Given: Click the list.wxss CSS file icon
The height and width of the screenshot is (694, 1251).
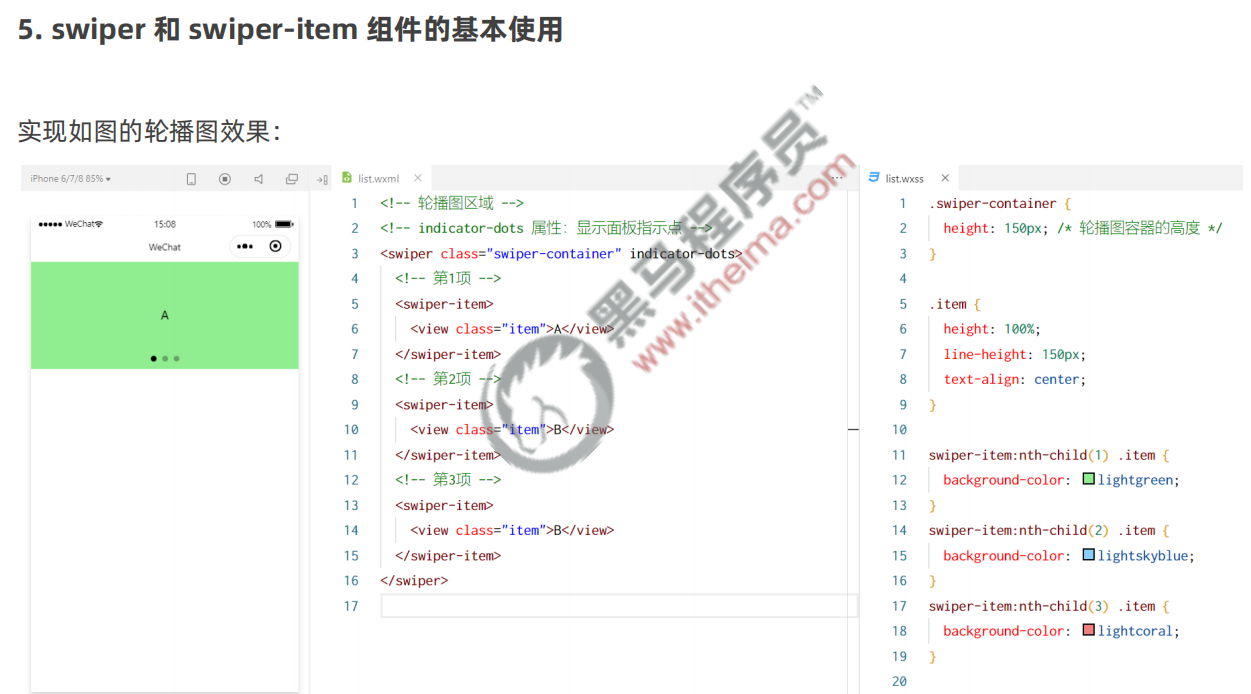Looking at the screenshot, I should tap(874, 178).
